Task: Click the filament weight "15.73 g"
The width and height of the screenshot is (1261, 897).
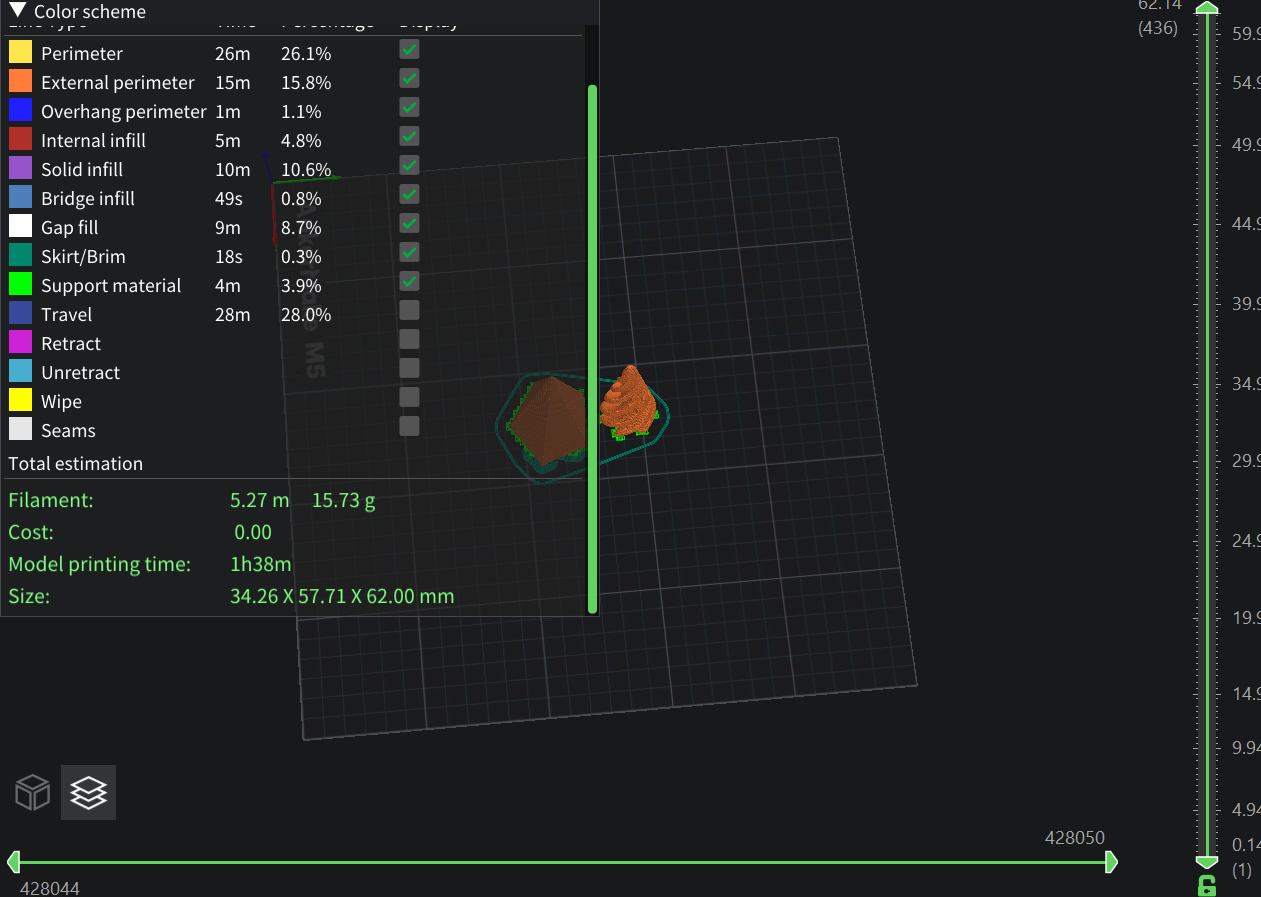Action: [x=344, y=500]
